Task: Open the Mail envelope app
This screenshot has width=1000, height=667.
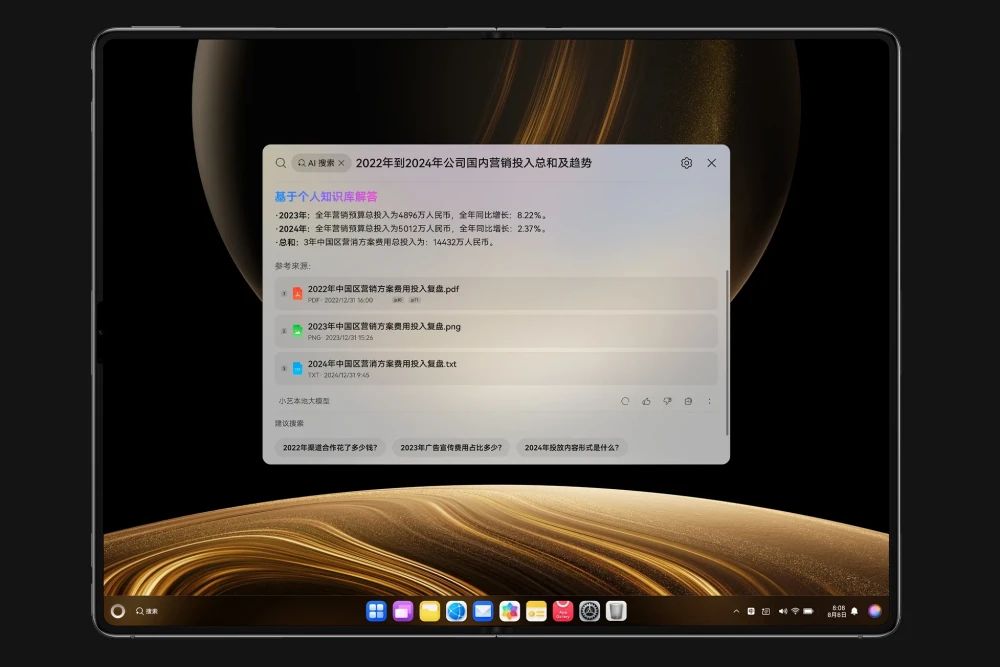Action: [x=483, y=612]
